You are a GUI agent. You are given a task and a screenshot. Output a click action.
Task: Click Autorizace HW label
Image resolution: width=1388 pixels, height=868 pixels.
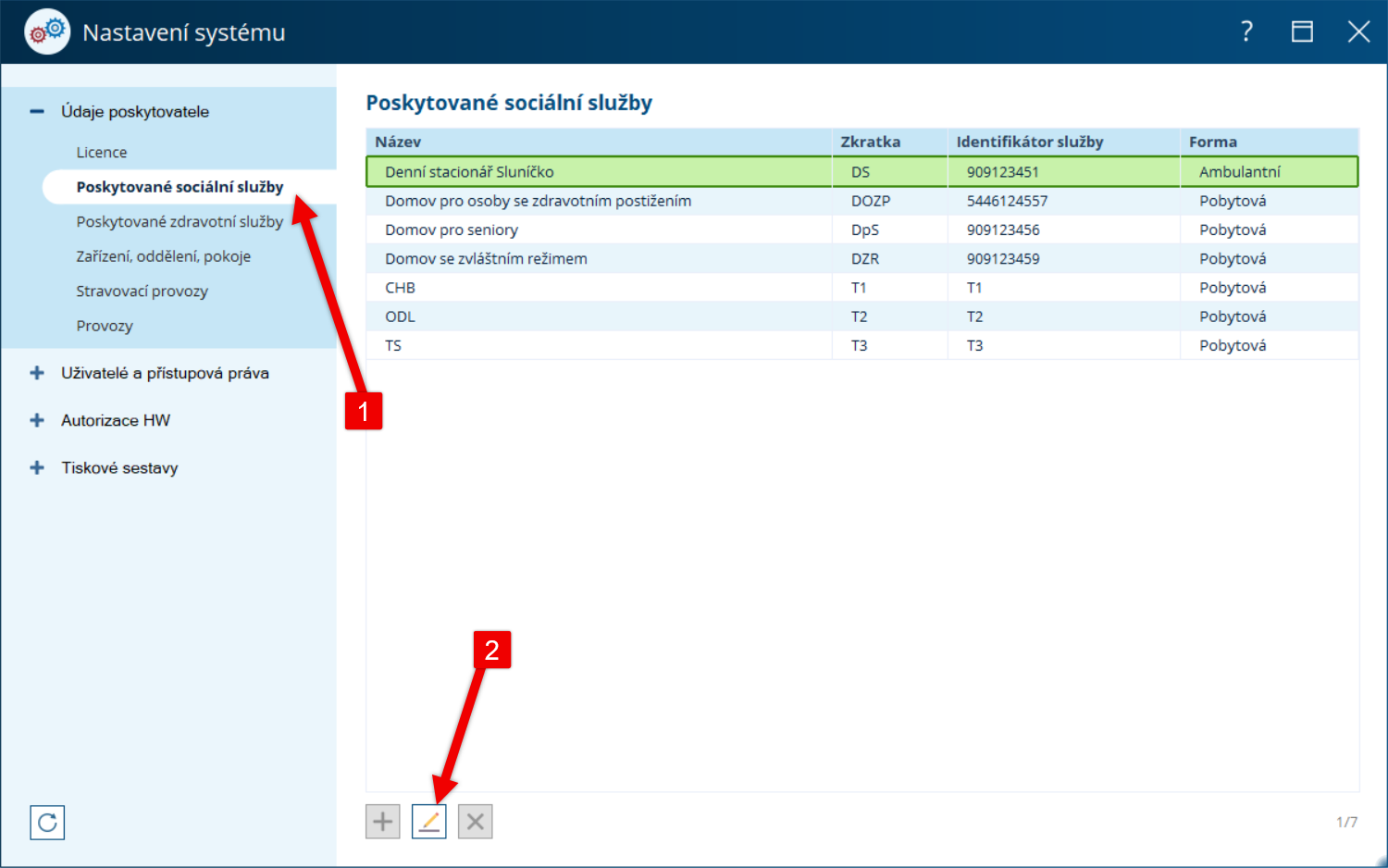[116, 420]
